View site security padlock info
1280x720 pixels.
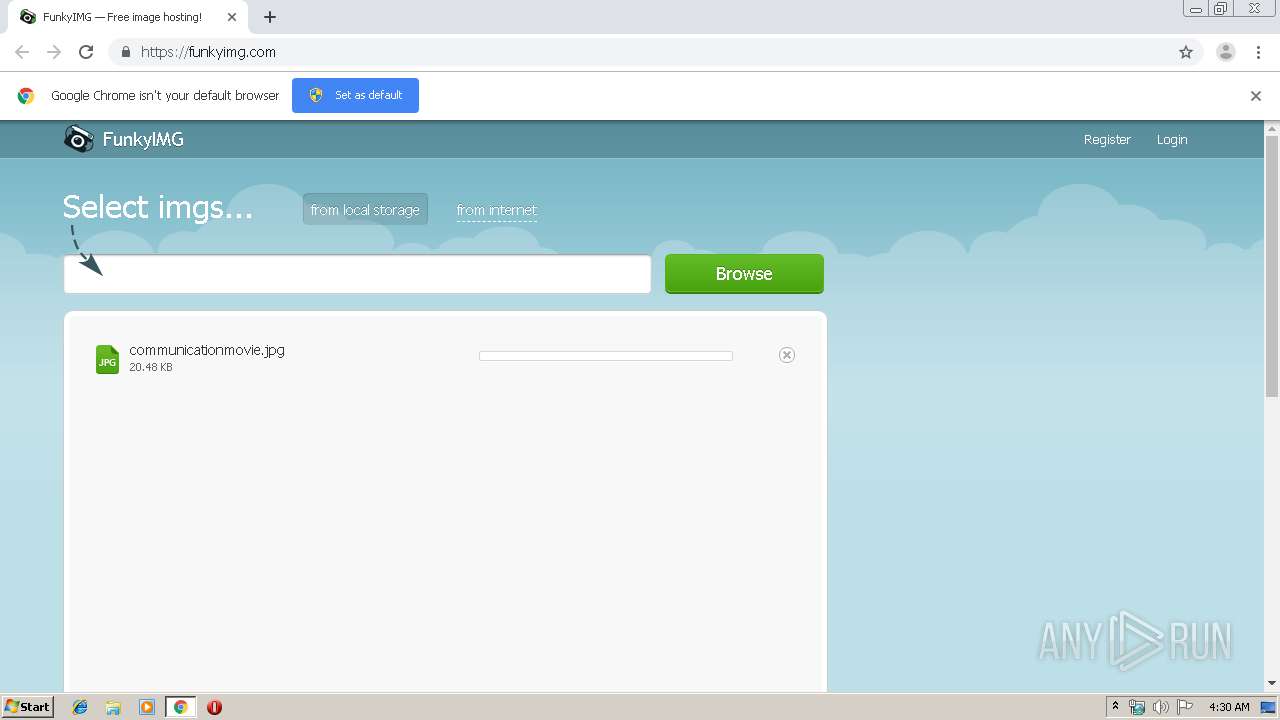tap(125, 52)
